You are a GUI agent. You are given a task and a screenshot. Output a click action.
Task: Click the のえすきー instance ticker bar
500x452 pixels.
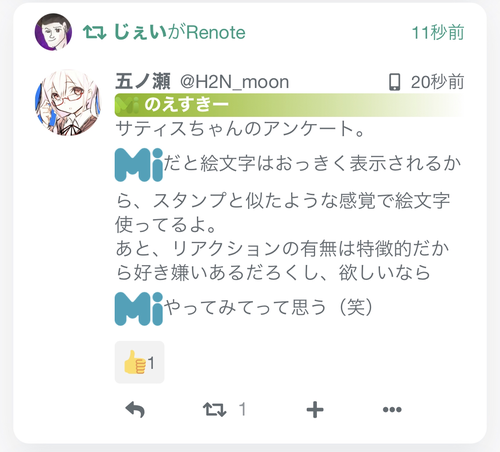[x=290, y=105]
